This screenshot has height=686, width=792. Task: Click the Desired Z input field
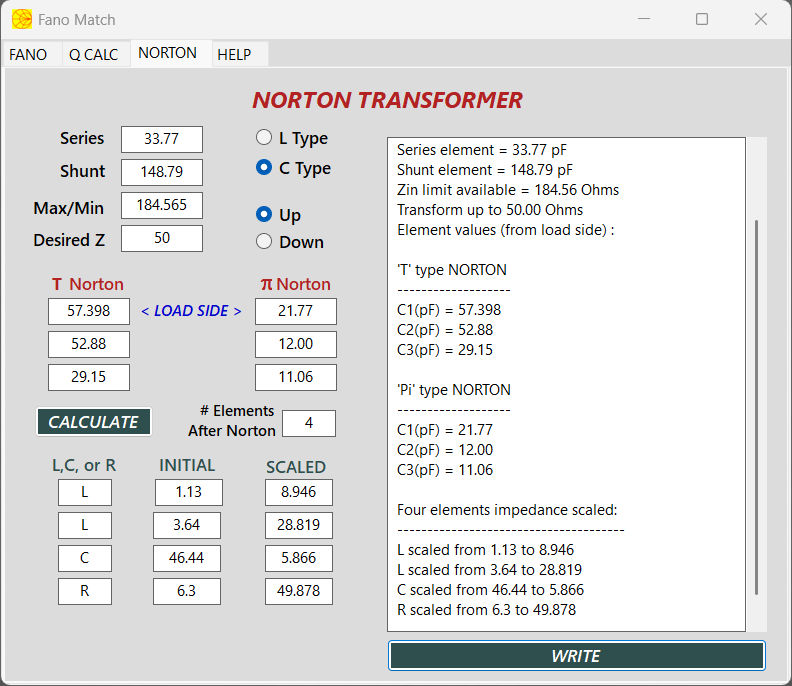(x=161, y=239)
